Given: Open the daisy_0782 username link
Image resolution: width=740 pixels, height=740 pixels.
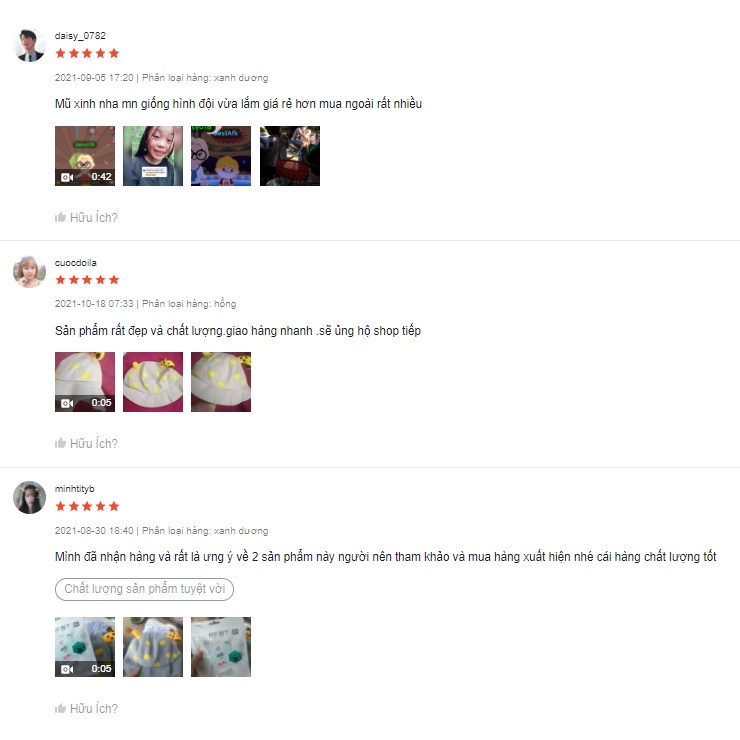Looking at the screenshot, I should pyautogui.click(x=80, y=36).
